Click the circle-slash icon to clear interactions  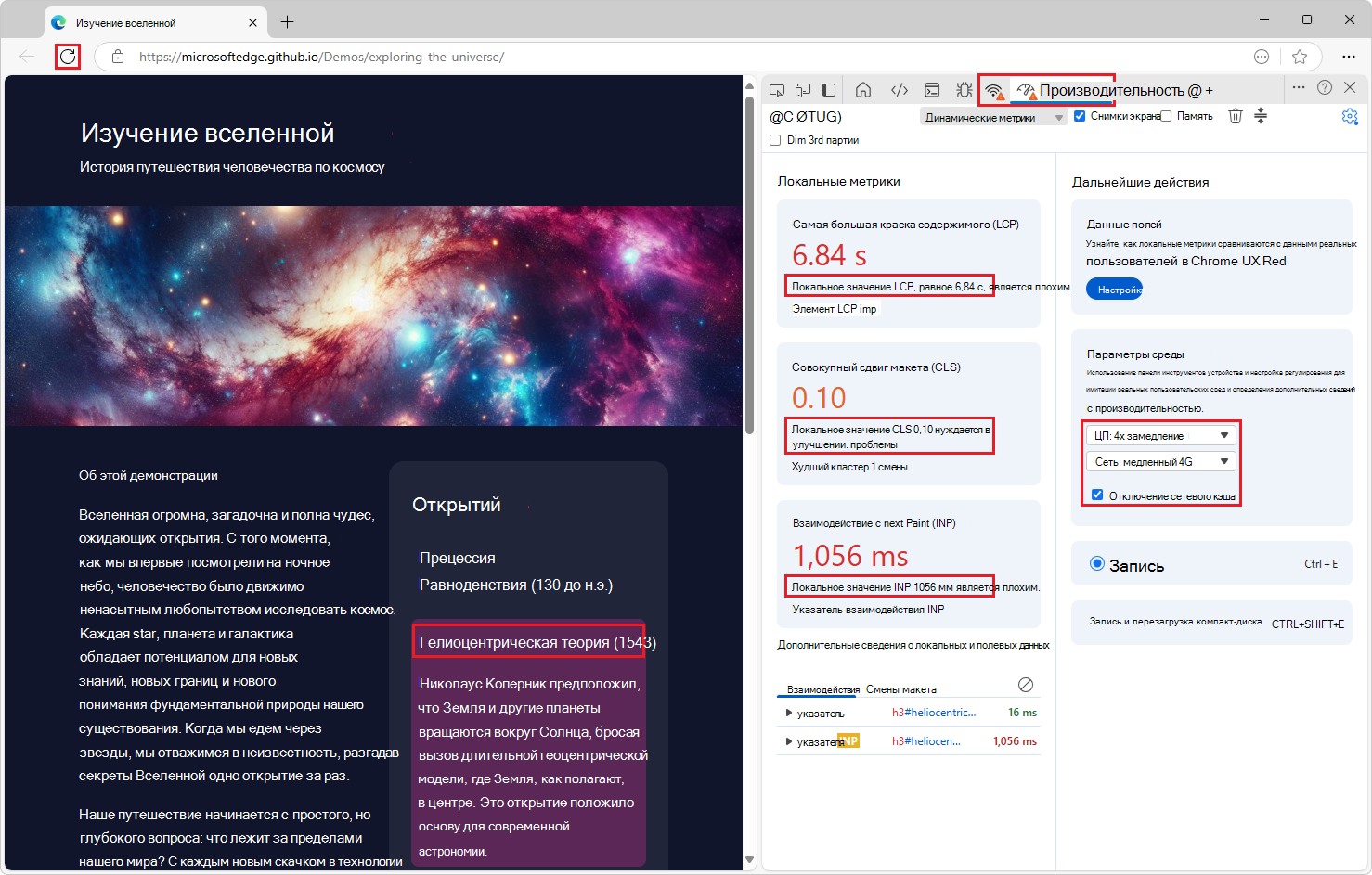(x=1026, y=685)
